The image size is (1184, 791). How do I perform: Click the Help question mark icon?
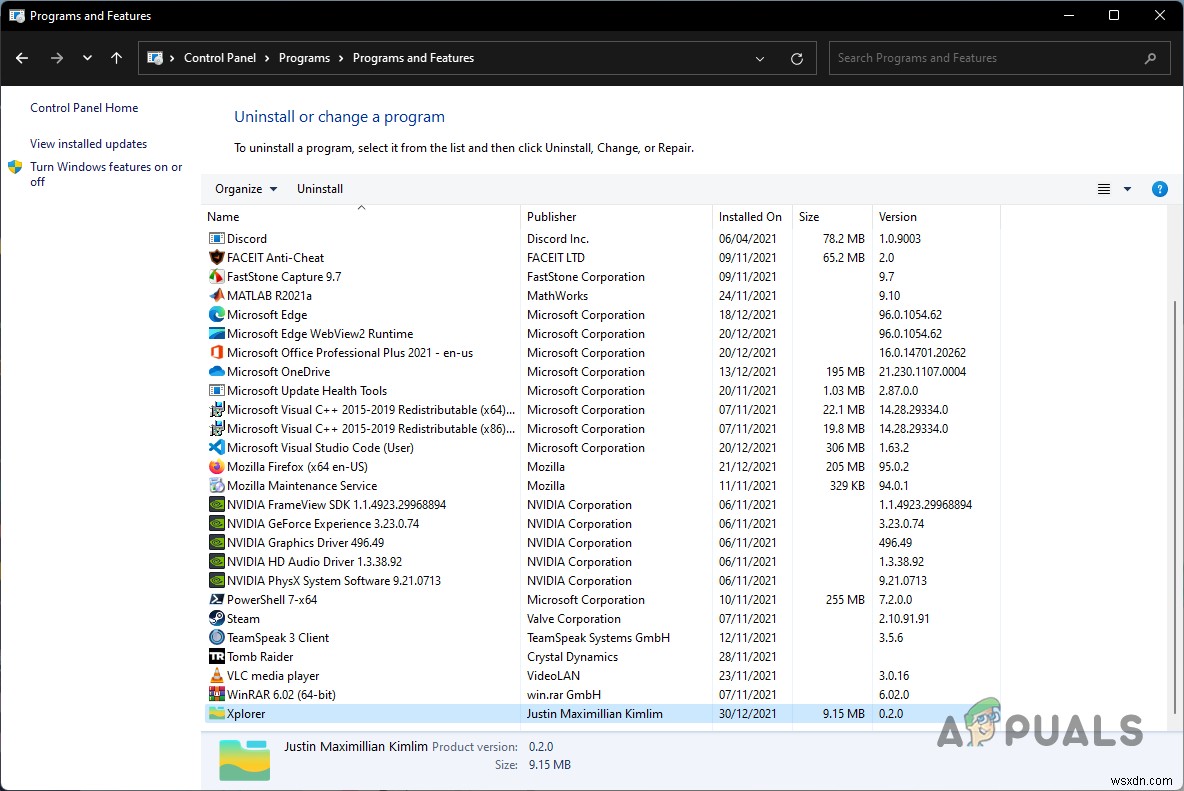click(x=1159, y=188)
